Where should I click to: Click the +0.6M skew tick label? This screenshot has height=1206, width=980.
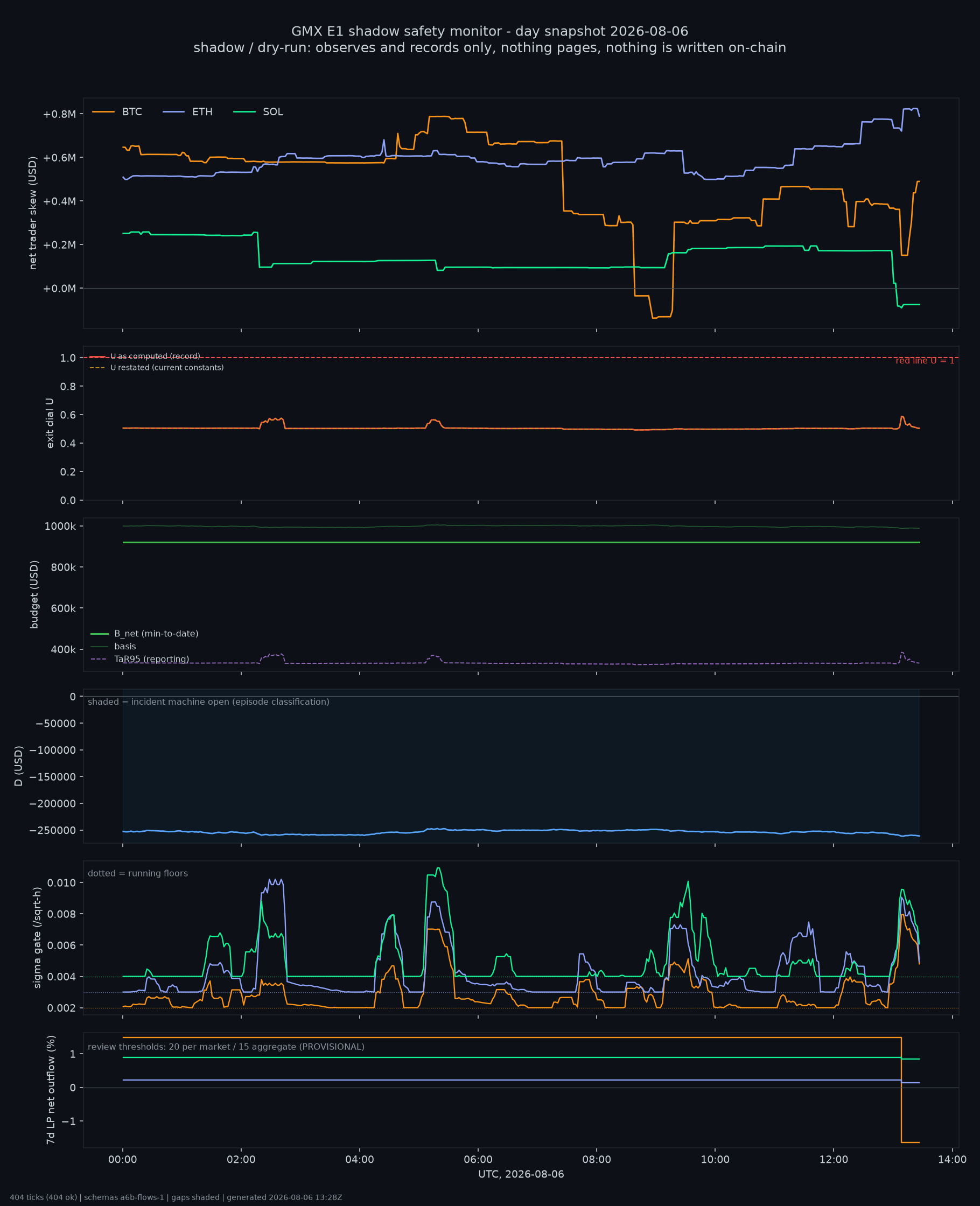tap(59, 157)
